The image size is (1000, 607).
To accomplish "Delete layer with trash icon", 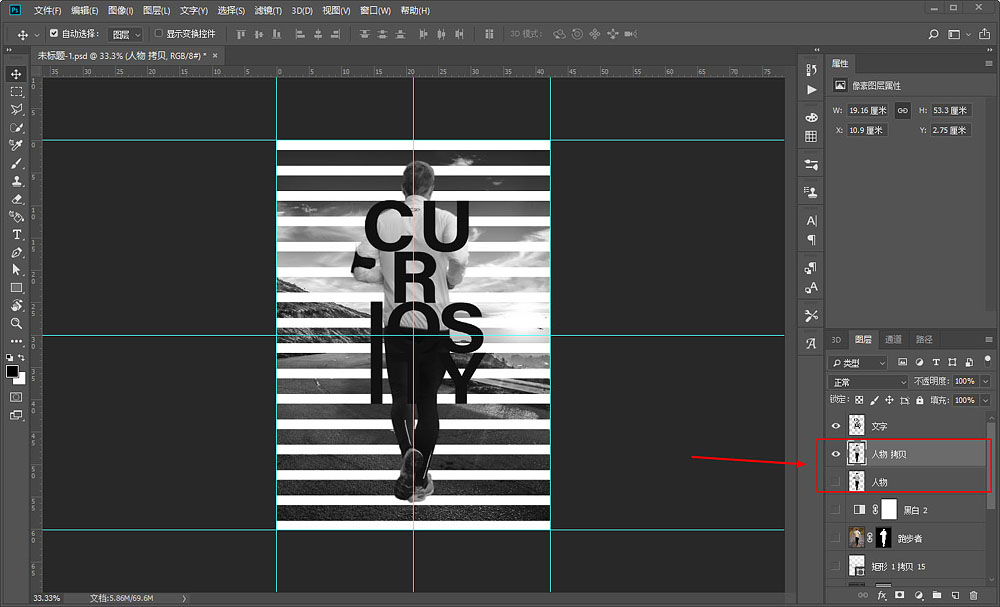I will (x=973, y=595).
